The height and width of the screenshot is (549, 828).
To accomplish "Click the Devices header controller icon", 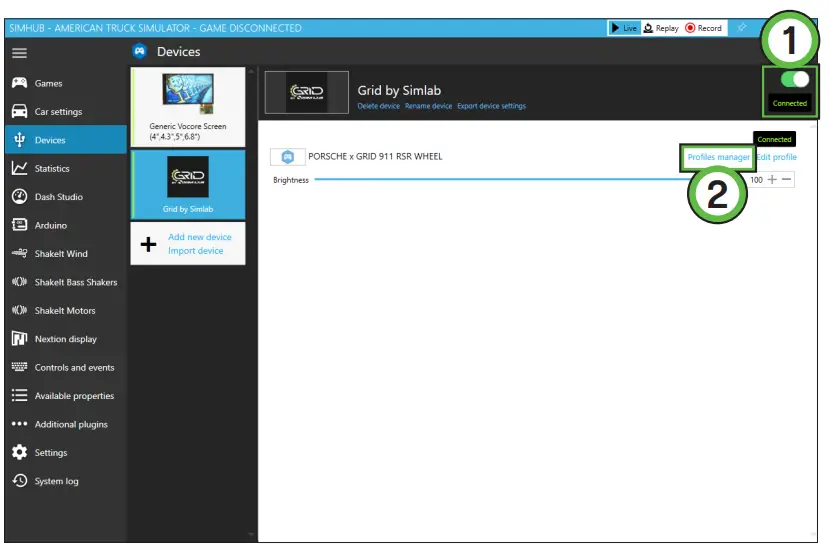I will point(140,51).
